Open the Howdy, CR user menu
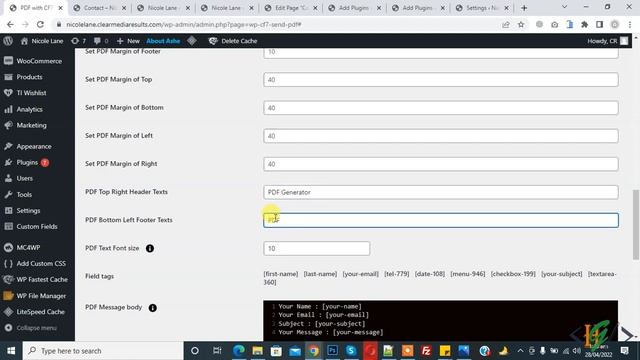The image size is (640, 360). 607,41
